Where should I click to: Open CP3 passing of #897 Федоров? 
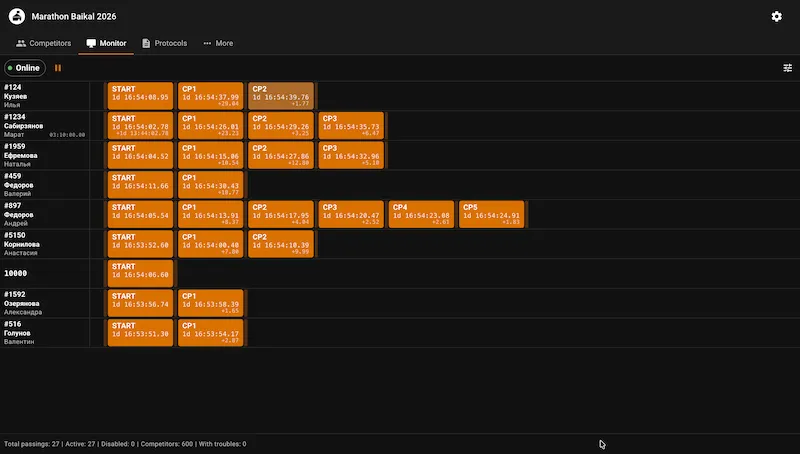coord(351,214)
